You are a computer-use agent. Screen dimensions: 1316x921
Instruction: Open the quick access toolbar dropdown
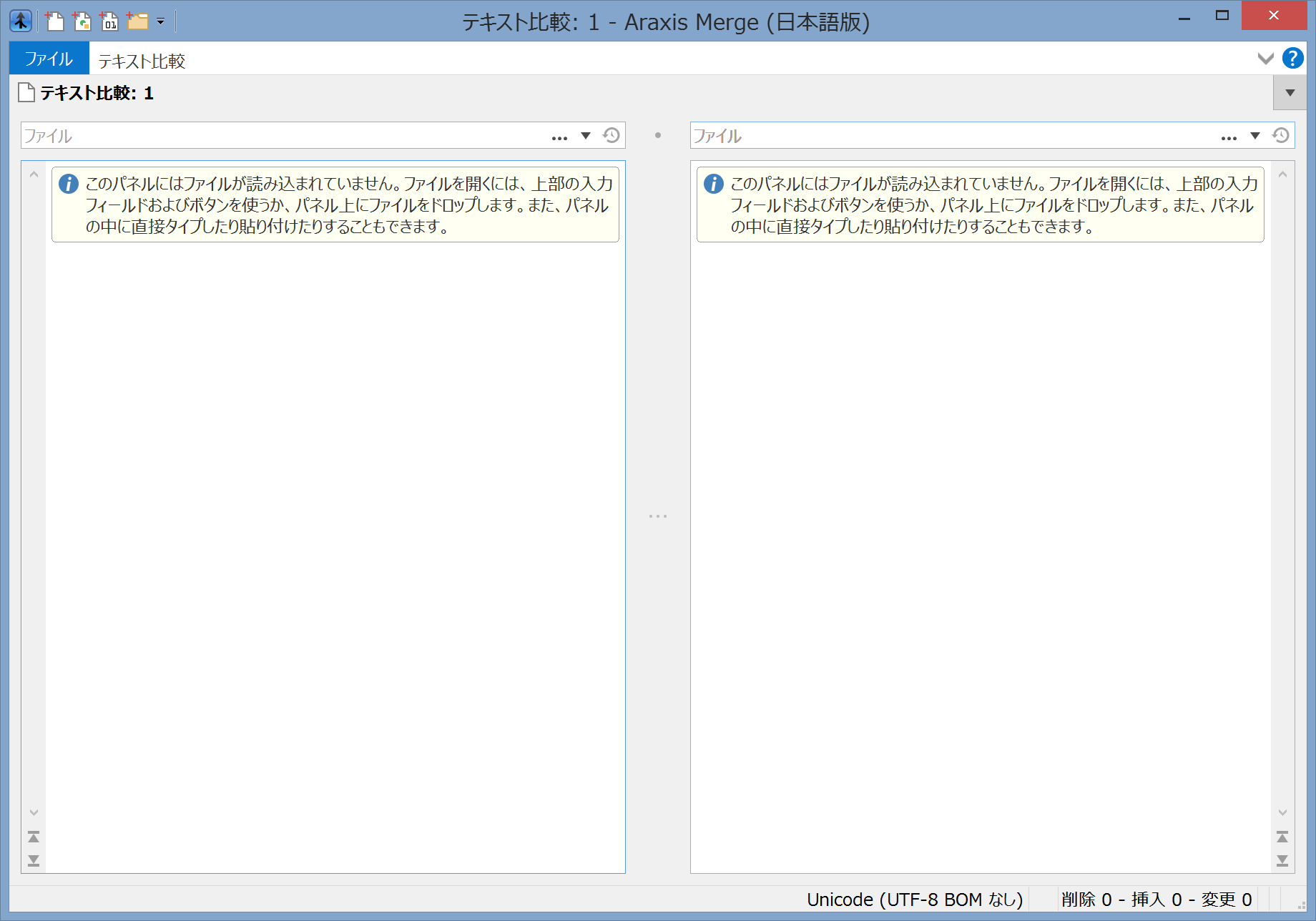(161, 21)
